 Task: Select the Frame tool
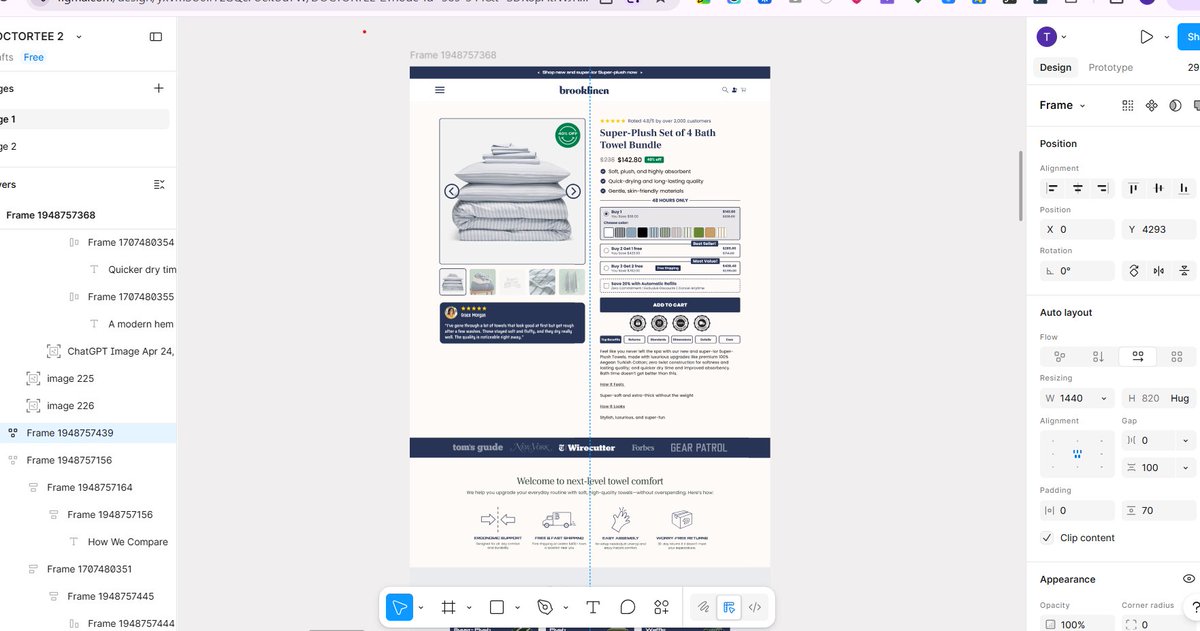[x=448, y=607]
